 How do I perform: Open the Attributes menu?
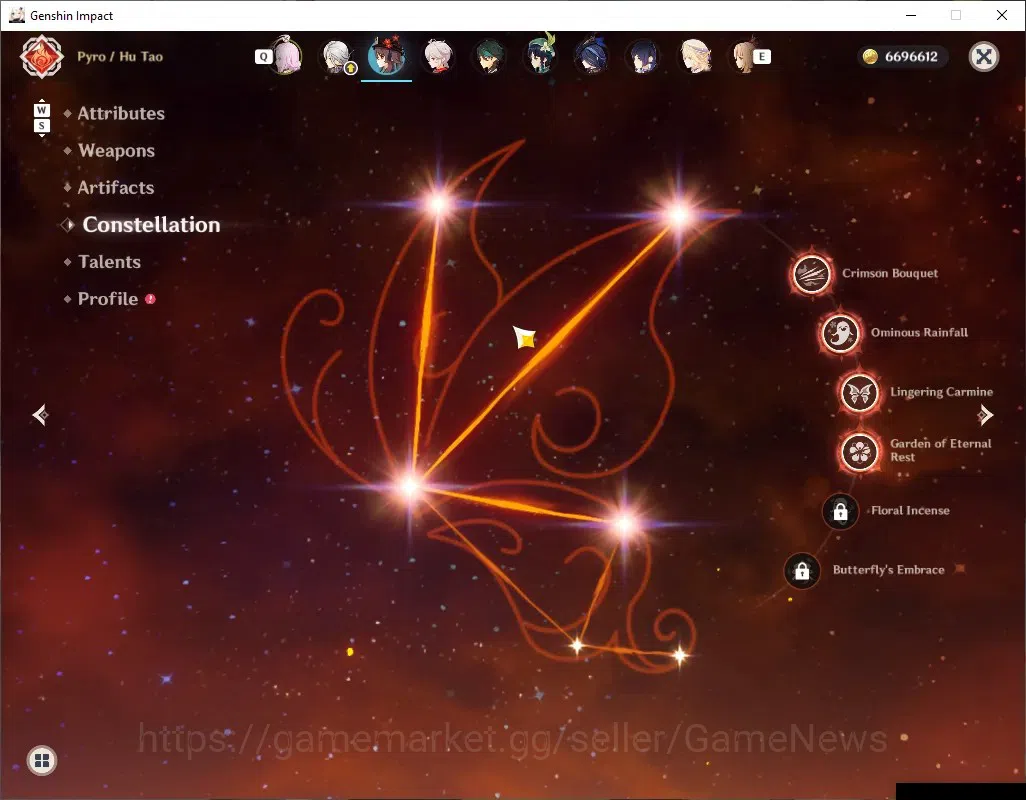(121, 113)
